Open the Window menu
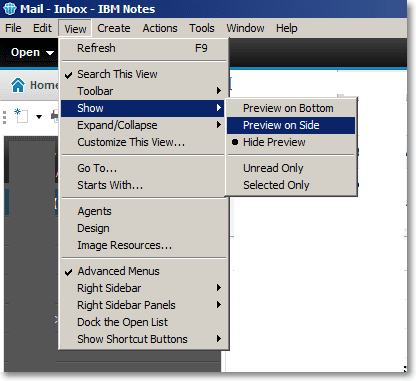Image resolution: width=416 pixels, height=381 pixels. tap(245, 28)
